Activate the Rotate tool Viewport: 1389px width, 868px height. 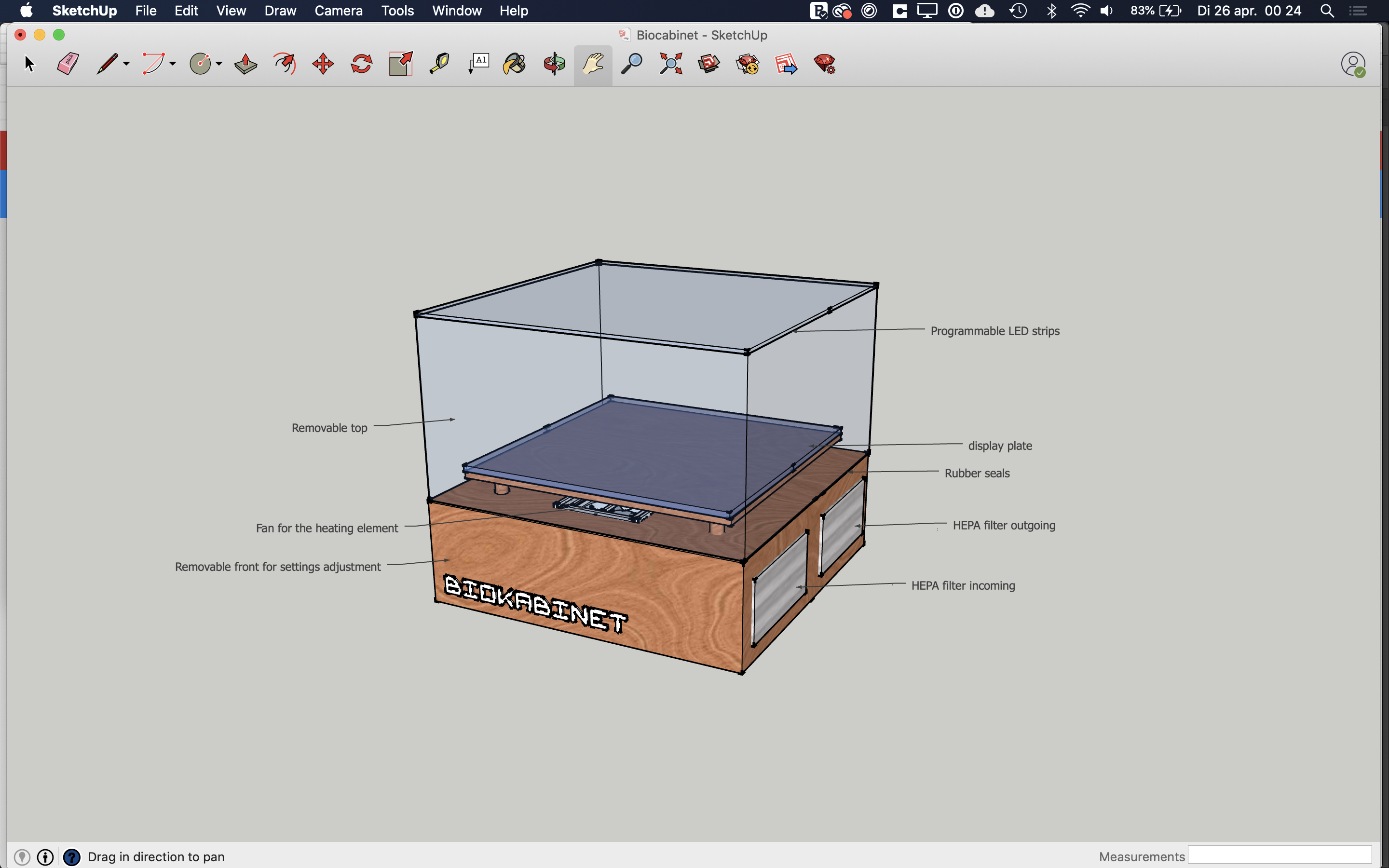[x=362, y=64]
